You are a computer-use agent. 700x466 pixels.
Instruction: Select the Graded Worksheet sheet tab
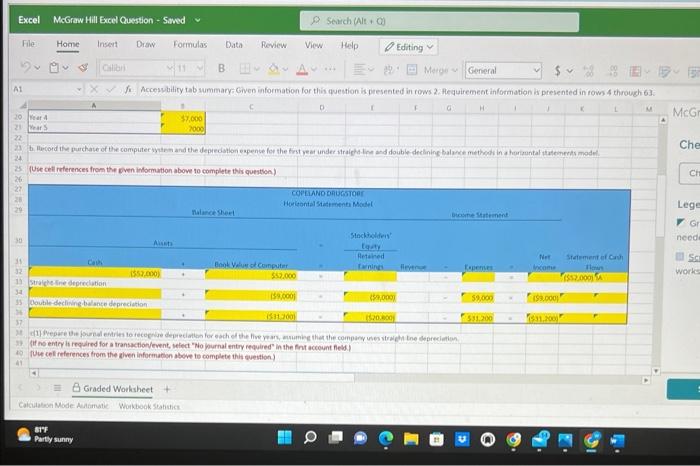tap(112, 389)
